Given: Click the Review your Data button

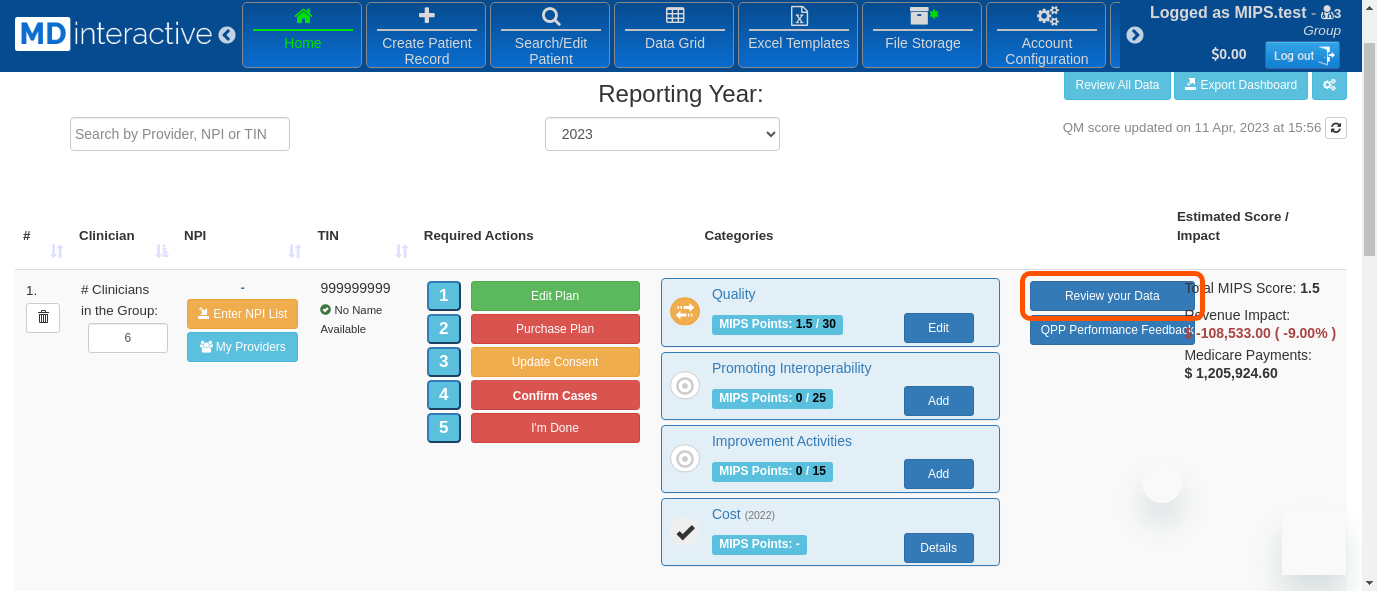Looking at the screenshot, I should (x=1112, y=296).
